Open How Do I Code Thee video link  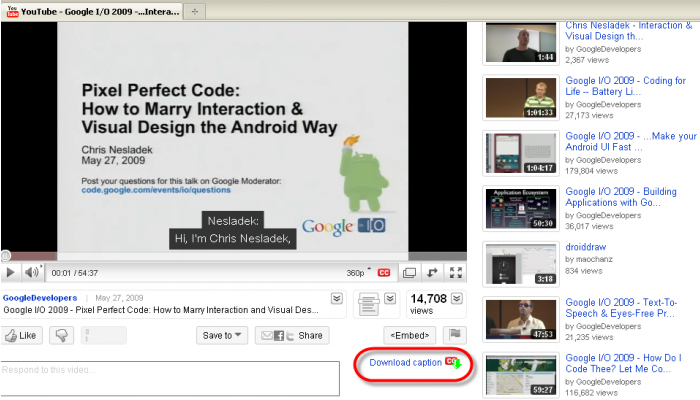click(624, 363)
